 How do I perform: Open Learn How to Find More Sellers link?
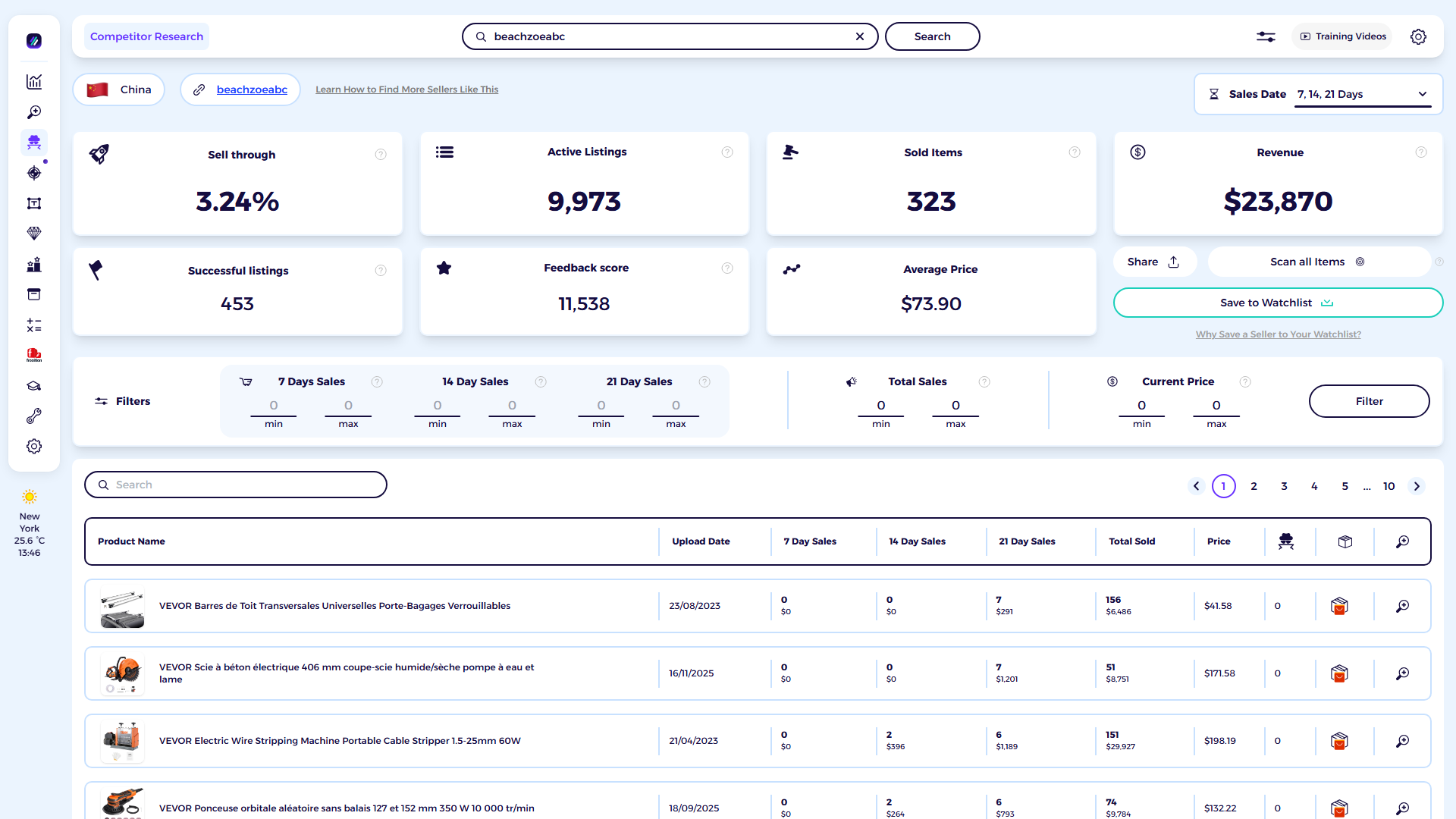click(407, 89)
